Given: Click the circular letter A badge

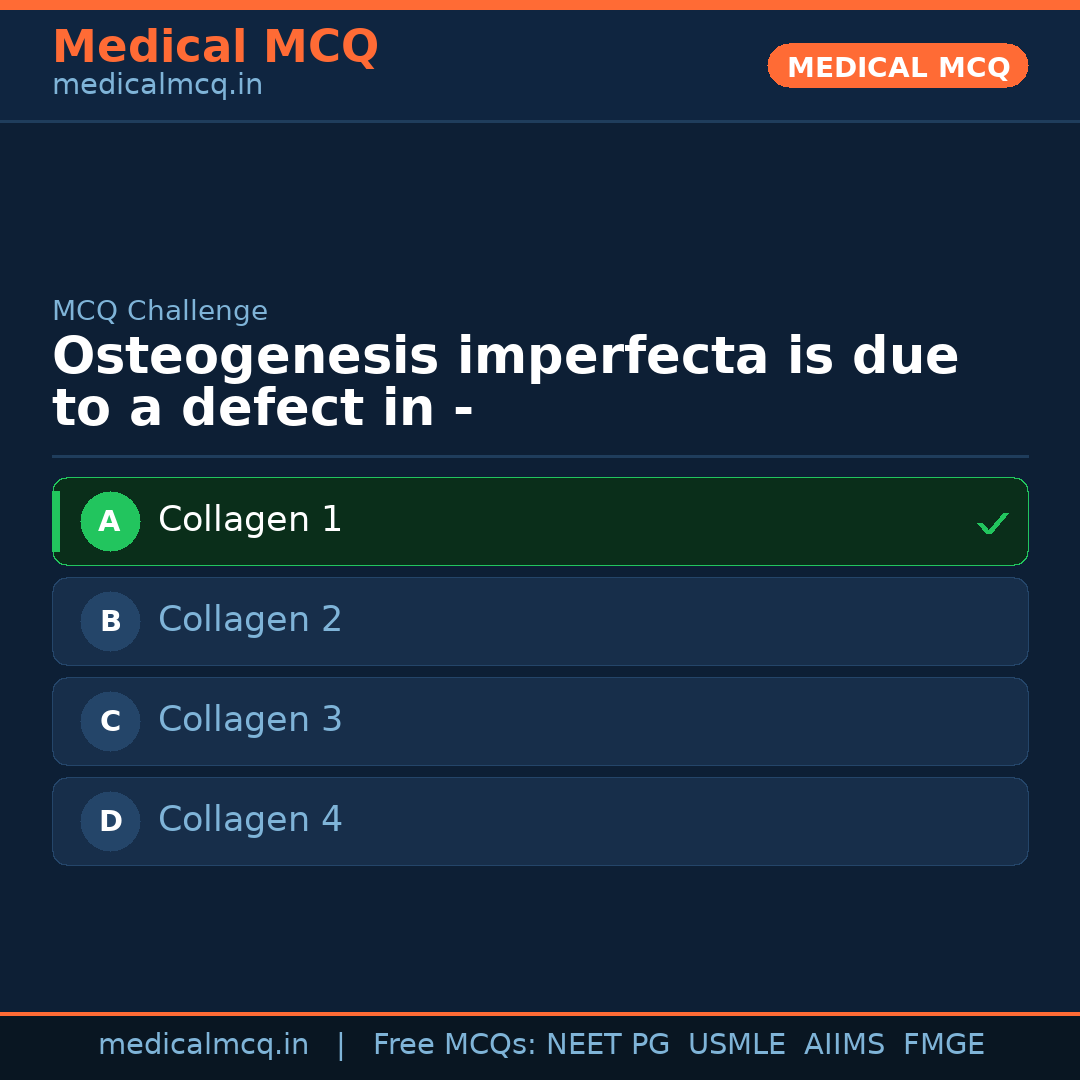Looking at the screenshot, I should point(110,521).
